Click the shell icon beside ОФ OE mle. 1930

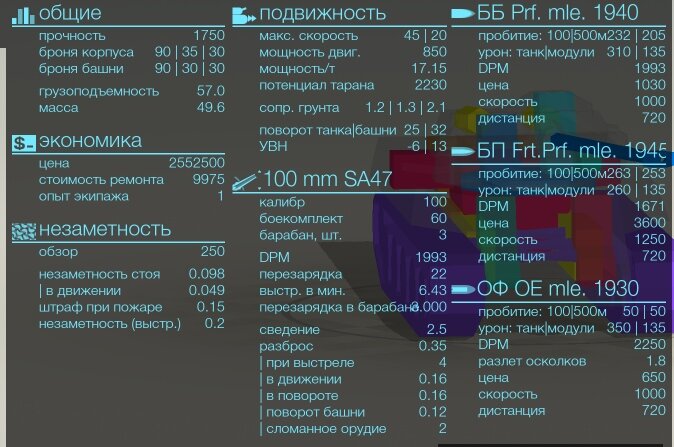click(x=463, y=290)
